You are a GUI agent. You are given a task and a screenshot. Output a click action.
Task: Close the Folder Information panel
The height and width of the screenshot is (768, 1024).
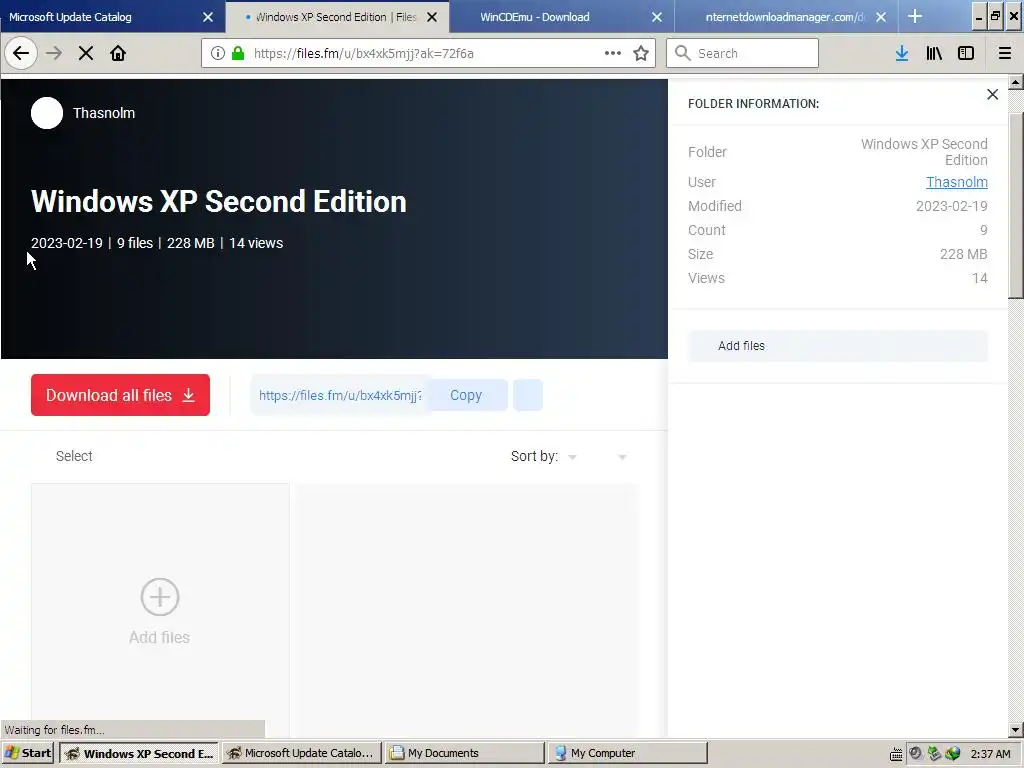[x=992, y=95]
